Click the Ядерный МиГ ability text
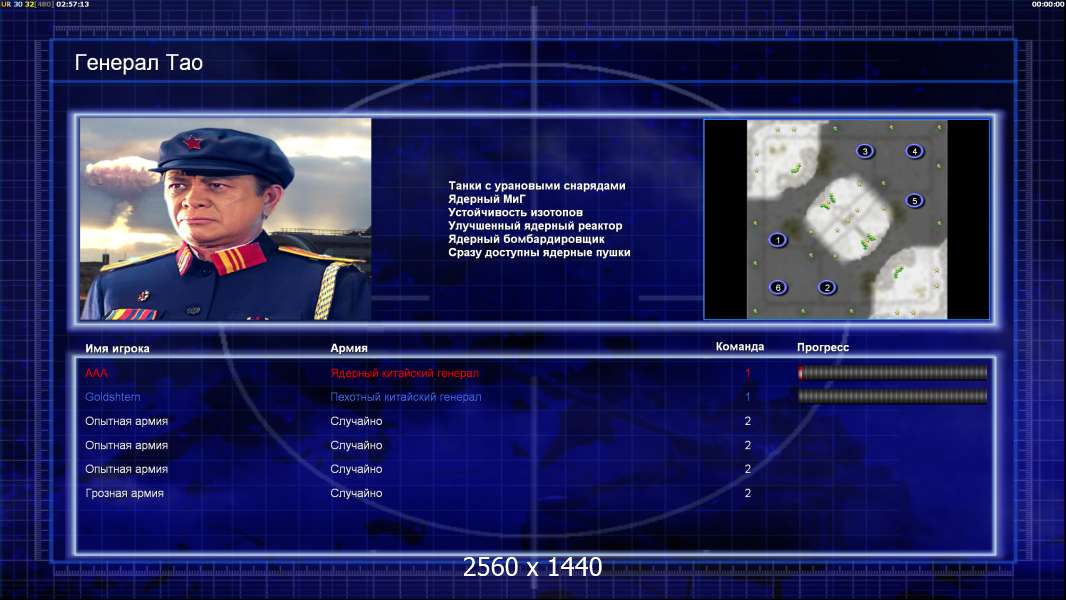Viewport: 1066px width, 600px height. pyautogui.click(x=487, y=199)
